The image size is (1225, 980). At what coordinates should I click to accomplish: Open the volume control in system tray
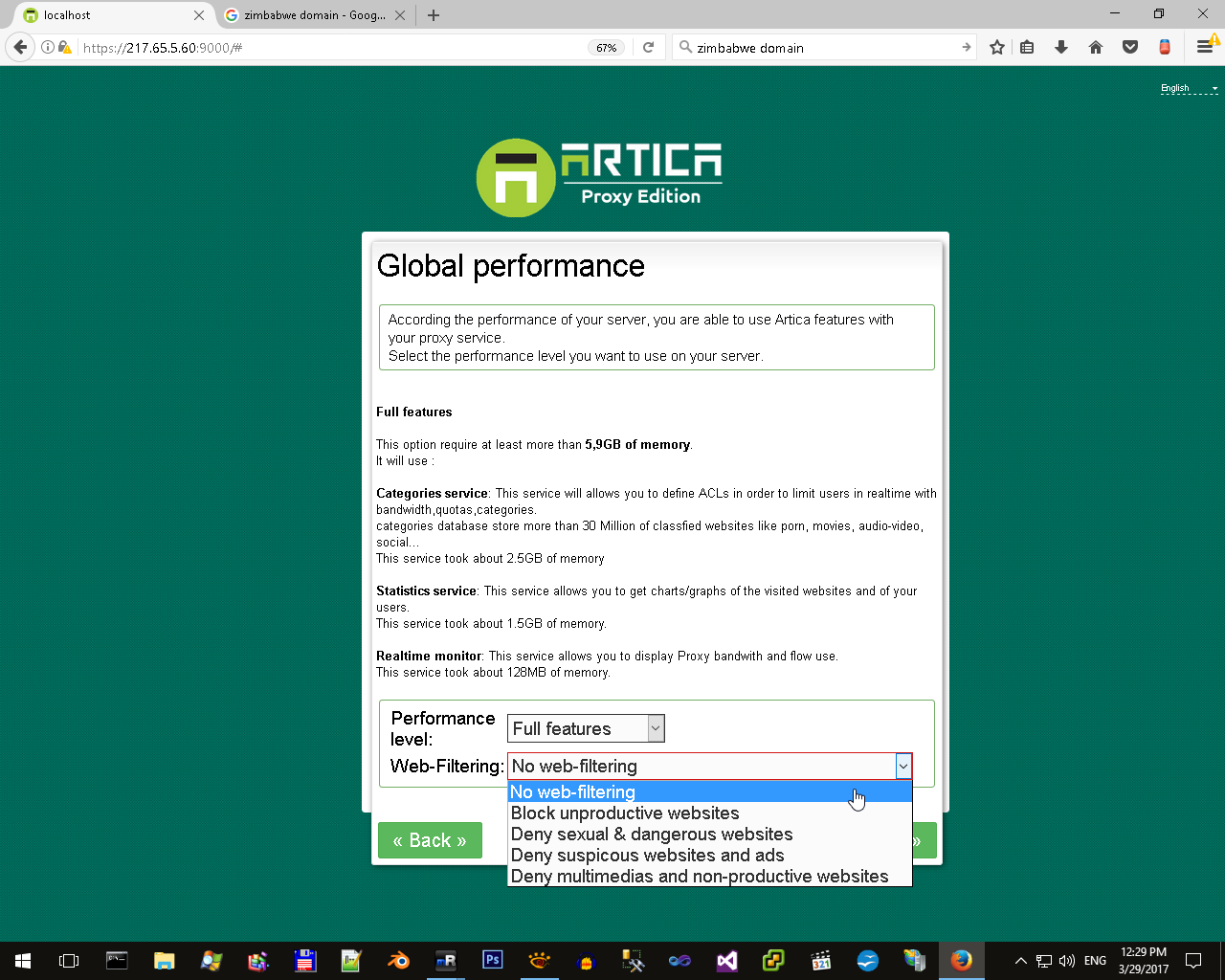(x=1067, y=961)
